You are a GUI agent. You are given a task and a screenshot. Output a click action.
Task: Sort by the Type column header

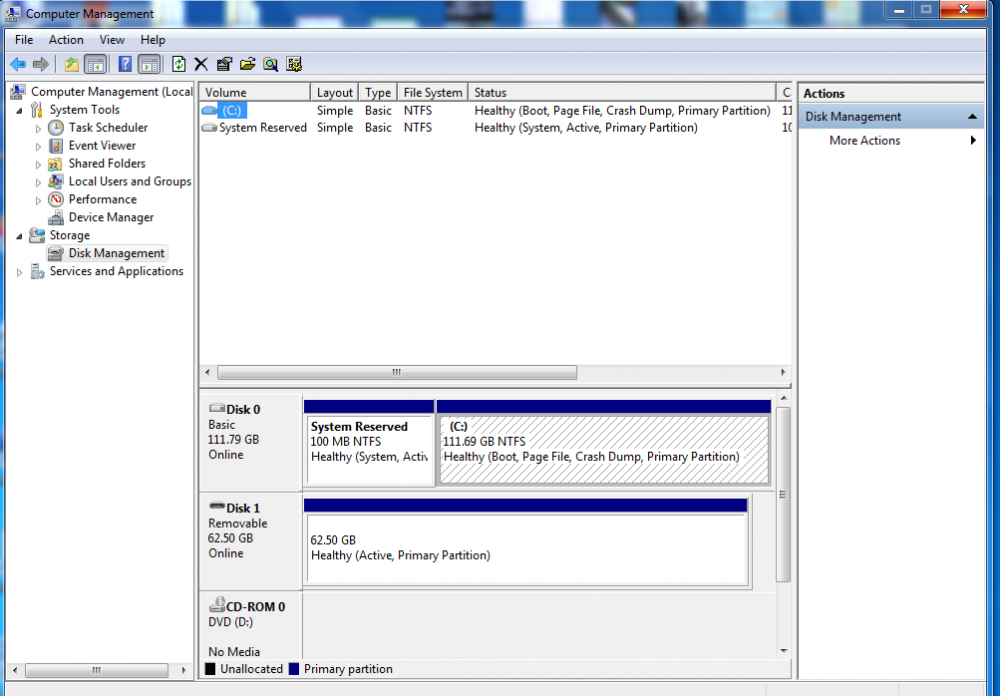click(378, 93)
